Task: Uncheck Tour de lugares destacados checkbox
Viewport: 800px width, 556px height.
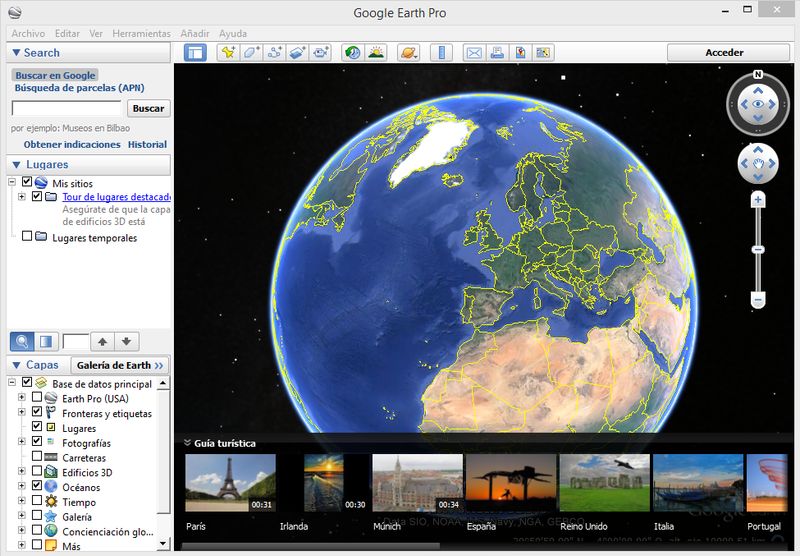Action: (37, 196)
